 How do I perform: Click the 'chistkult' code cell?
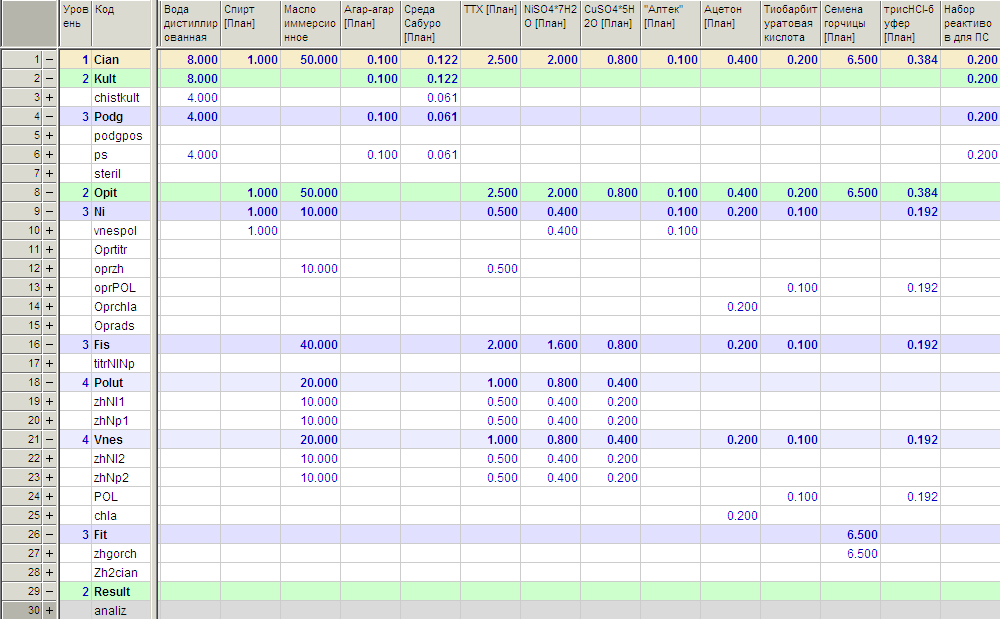pos(121,98)
